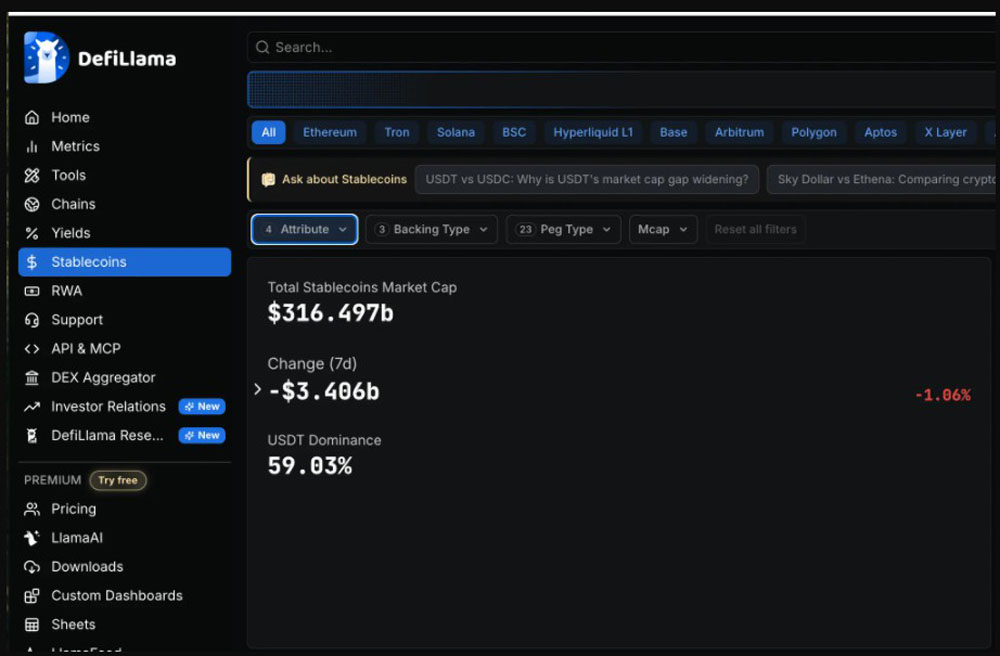The height and width of the screenshot is (656, 1000).
Task: Click the Downloads cloud icon
Action: pos(32,567)
